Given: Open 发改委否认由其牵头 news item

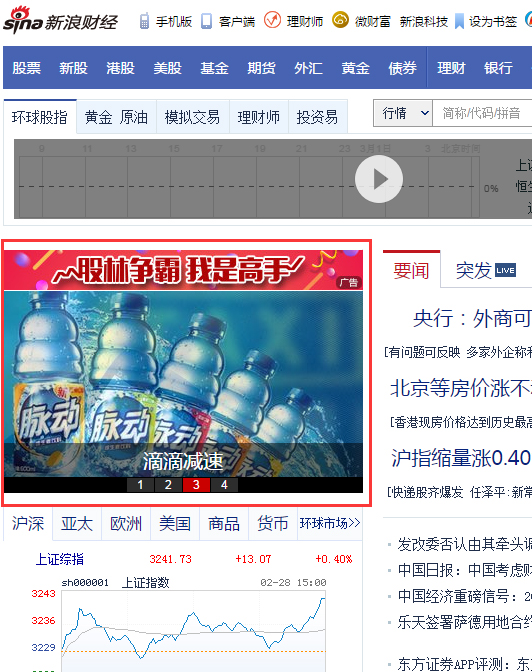Looking at the screenshot, I should tap(465, 544).
